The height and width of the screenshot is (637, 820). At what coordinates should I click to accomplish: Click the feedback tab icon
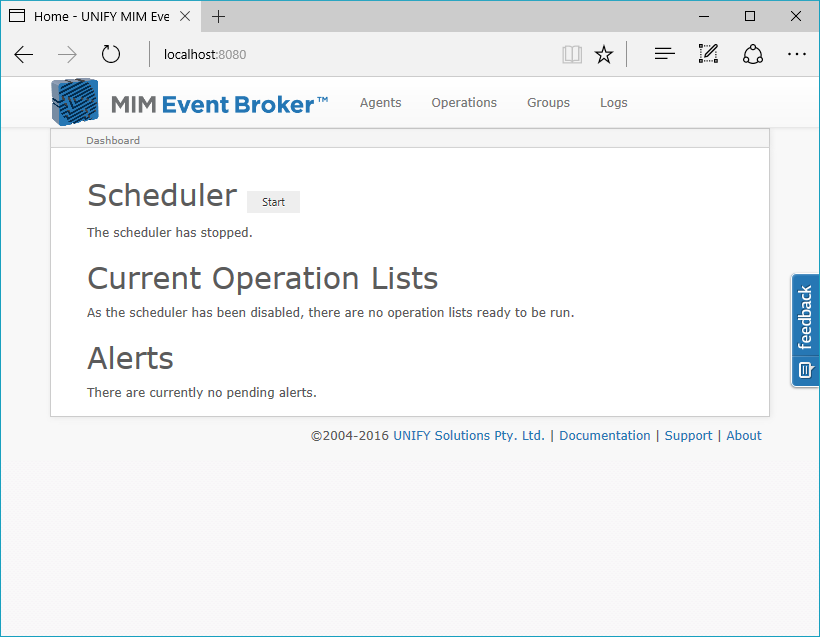pyautogui.click(x=805, y=370)
